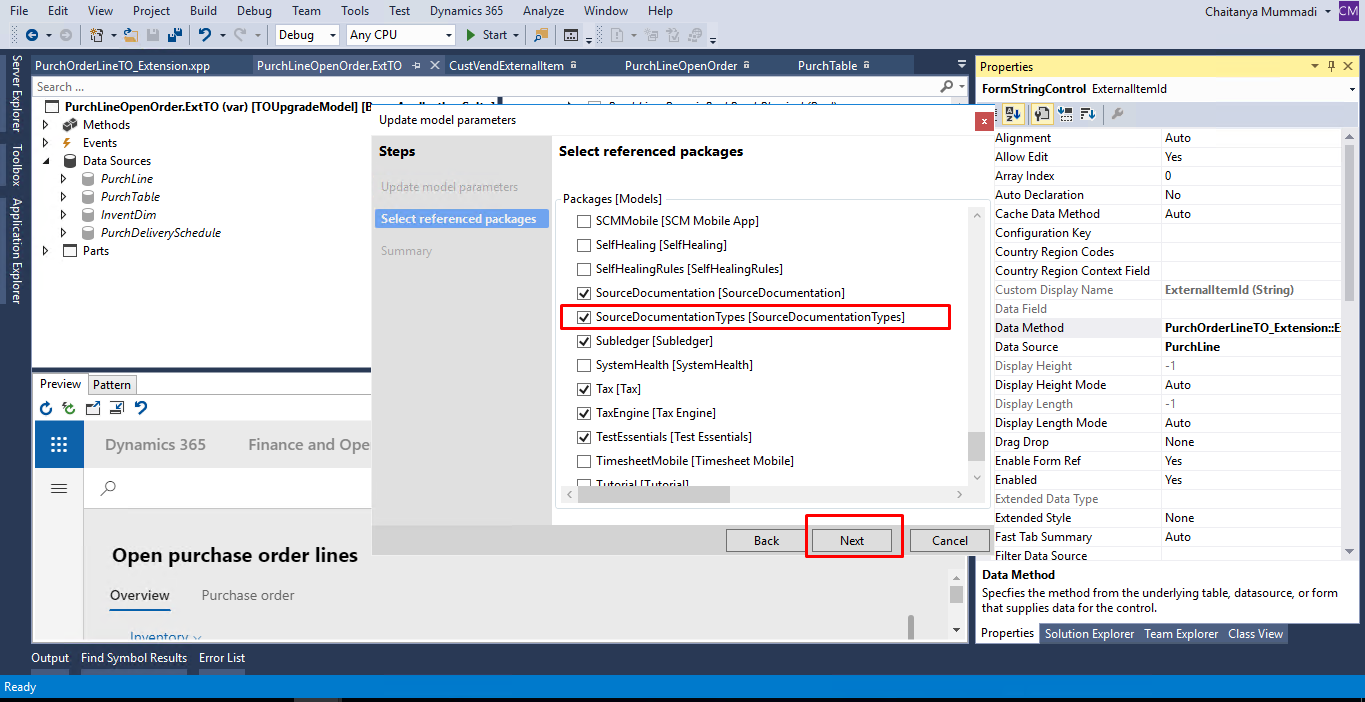
Task: Collapse the Data Sources tree node
Action: click(45, 161)
